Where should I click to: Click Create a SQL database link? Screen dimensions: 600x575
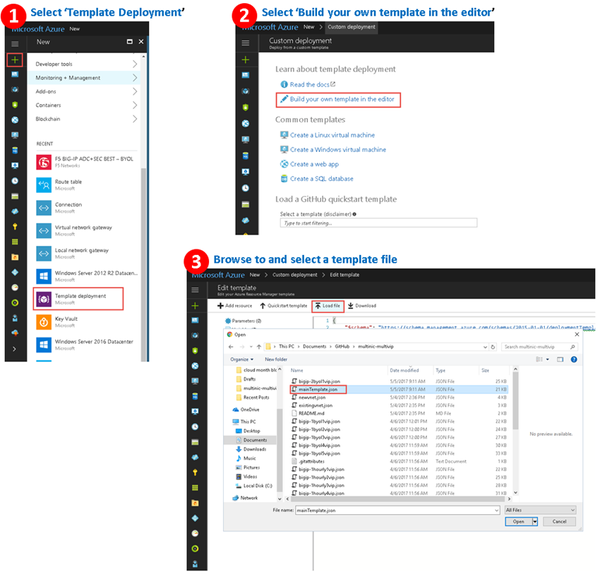coord(321,179)
